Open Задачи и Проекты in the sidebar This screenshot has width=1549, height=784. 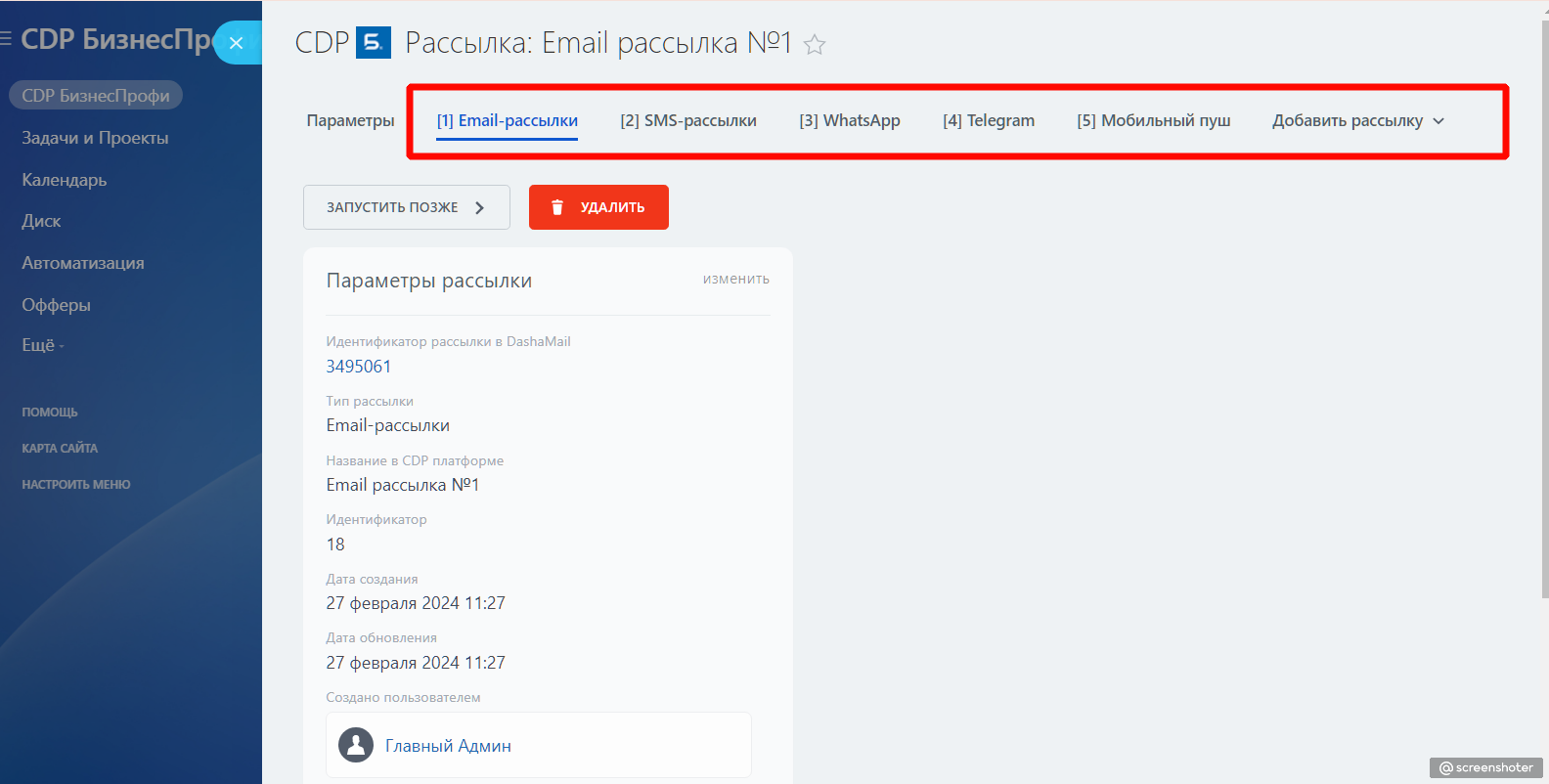[x=95, y=138]
